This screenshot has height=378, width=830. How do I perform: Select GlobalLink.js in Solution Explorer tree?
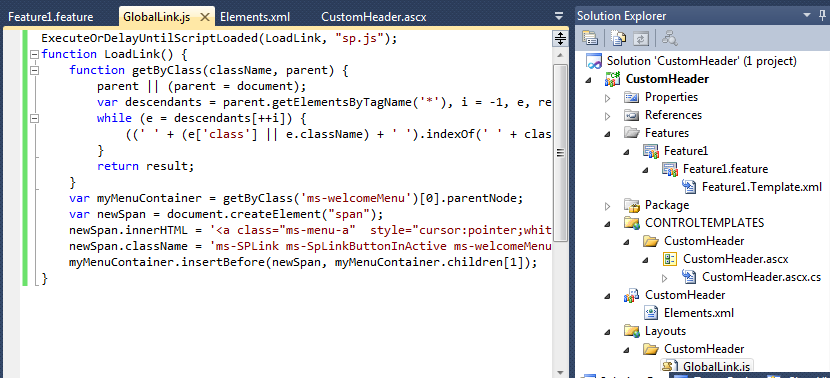tap(717, 366)
